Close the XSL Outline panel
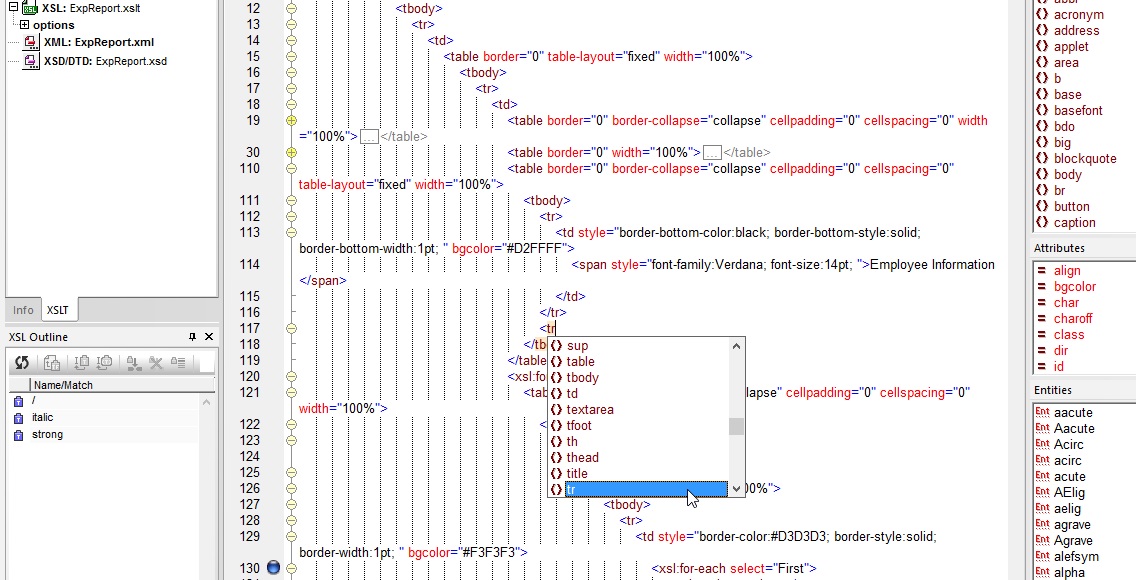The width and height of the screenshot is (1136, 580). tap(208, 337)
